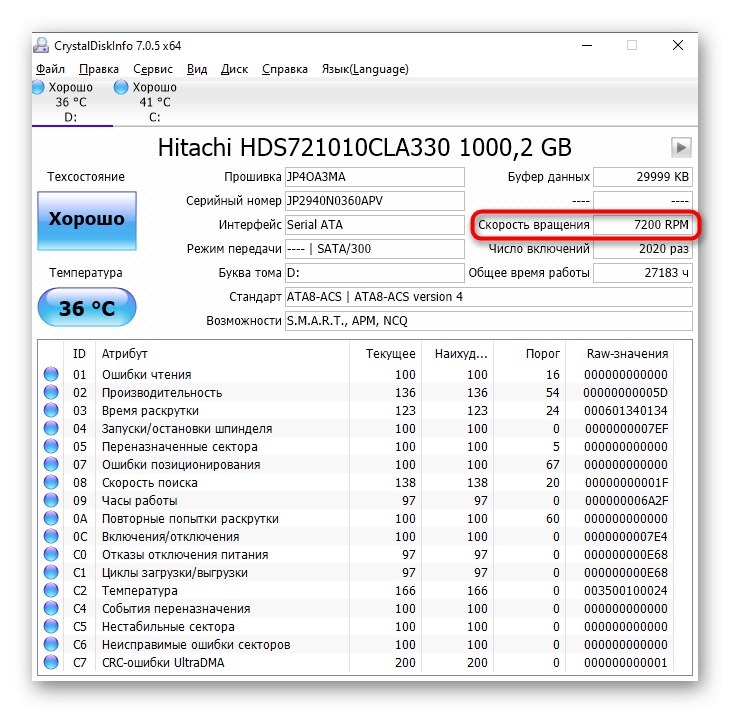The image size is (730, 713).
Task: Click the Возможности field S.M.A.R.T., APM, NCQ
Action: pos(488,321)
